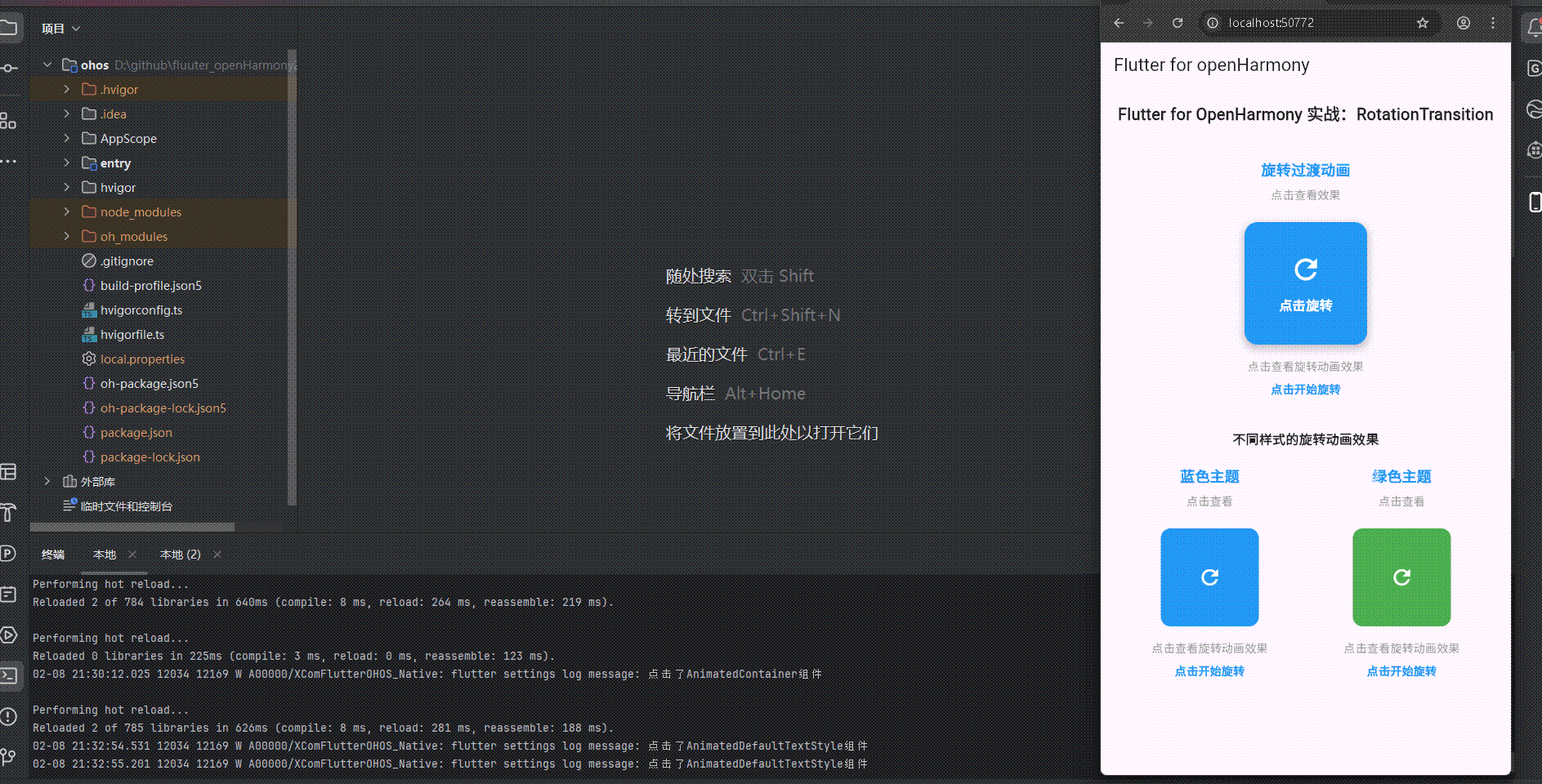Select the 终端 terminal tab label
Image resolution: width=1542 pixels, height=784 pixels.
[x=53, y=555]
